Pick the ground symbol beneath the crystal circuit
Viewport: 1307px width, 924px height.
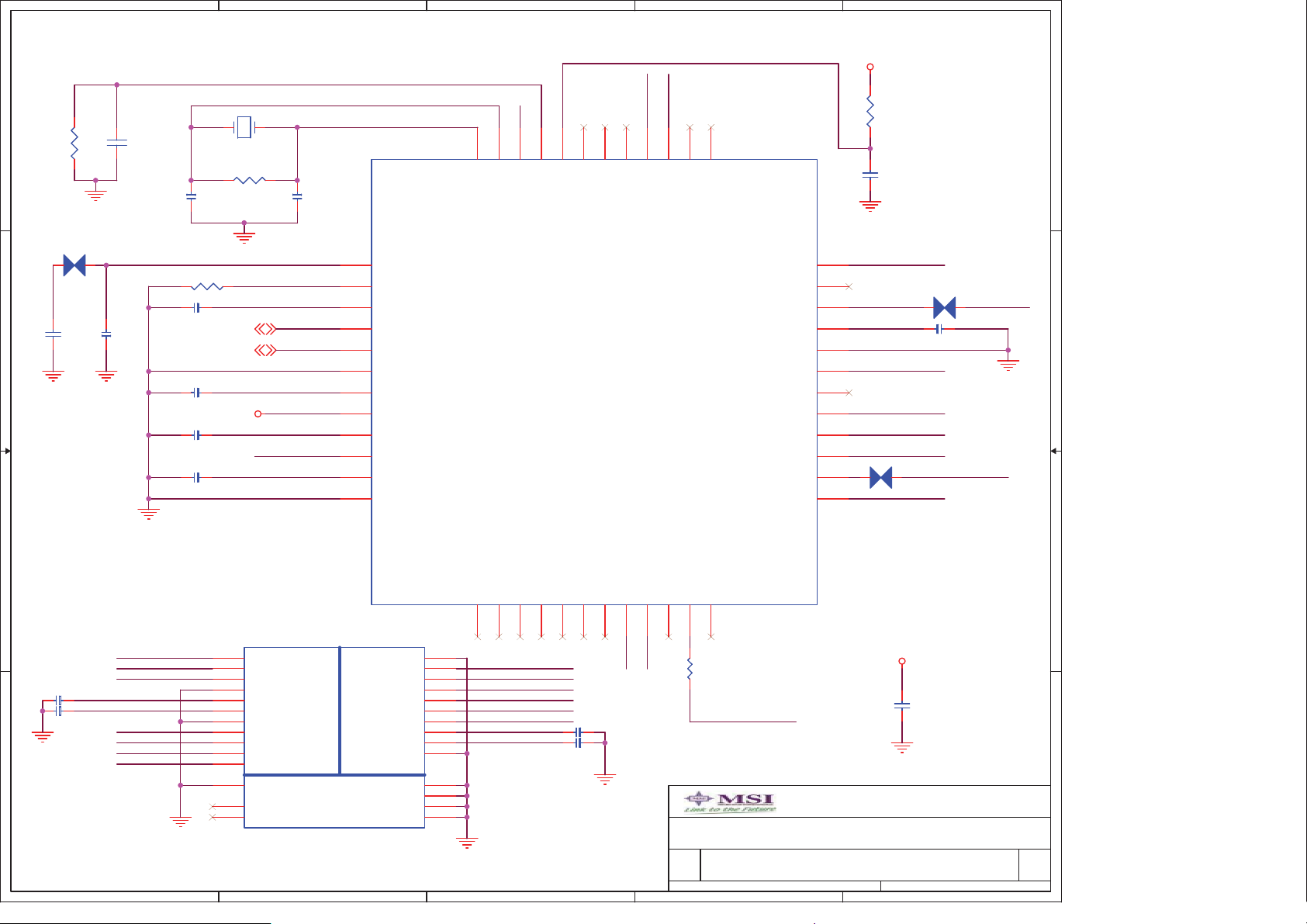tap(244, 236)
